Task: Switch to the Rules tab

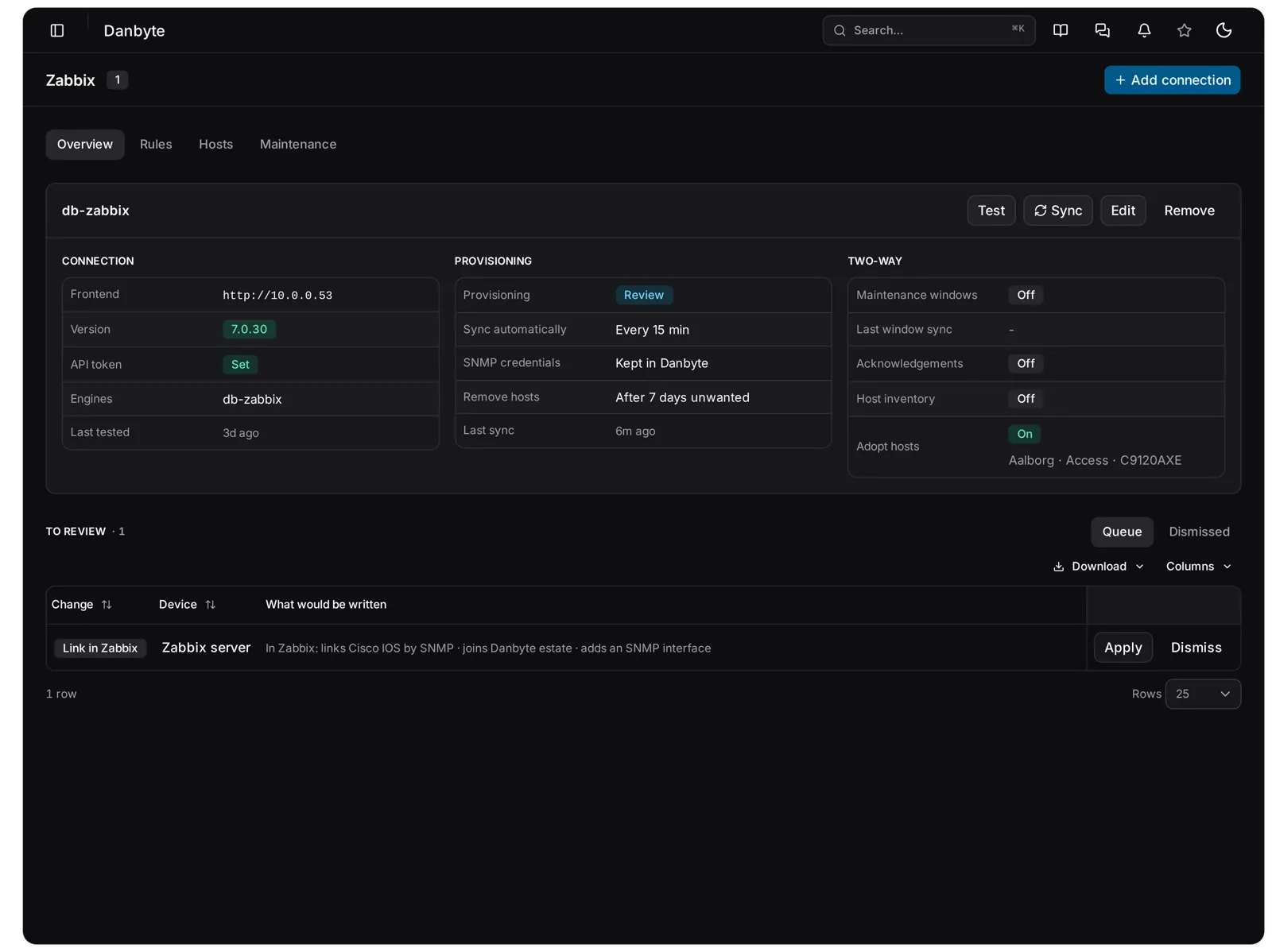Action: [156, 145]
